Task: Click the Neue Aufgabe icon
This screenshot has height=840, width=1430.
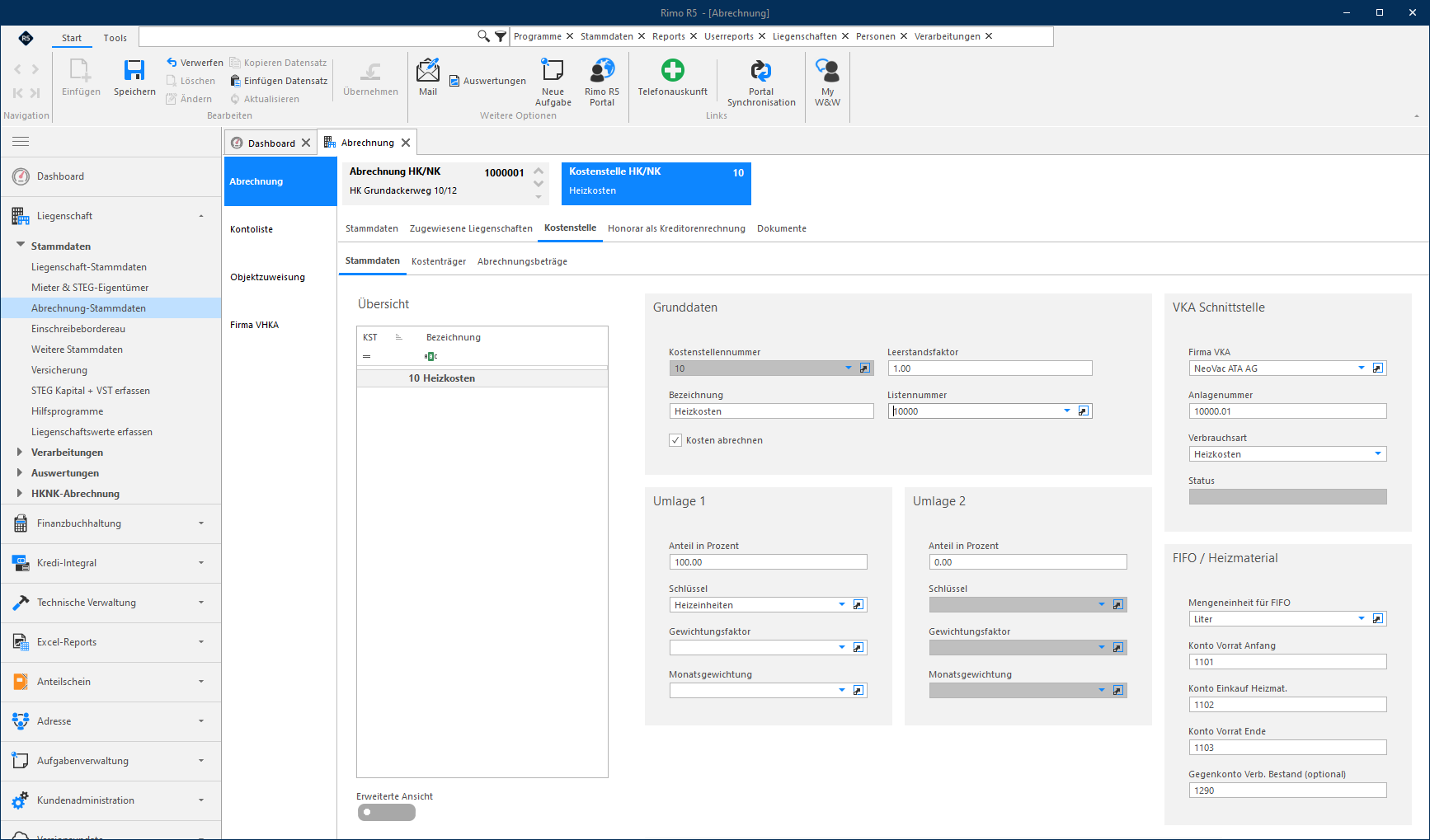Action: click(x=553, y=71)
